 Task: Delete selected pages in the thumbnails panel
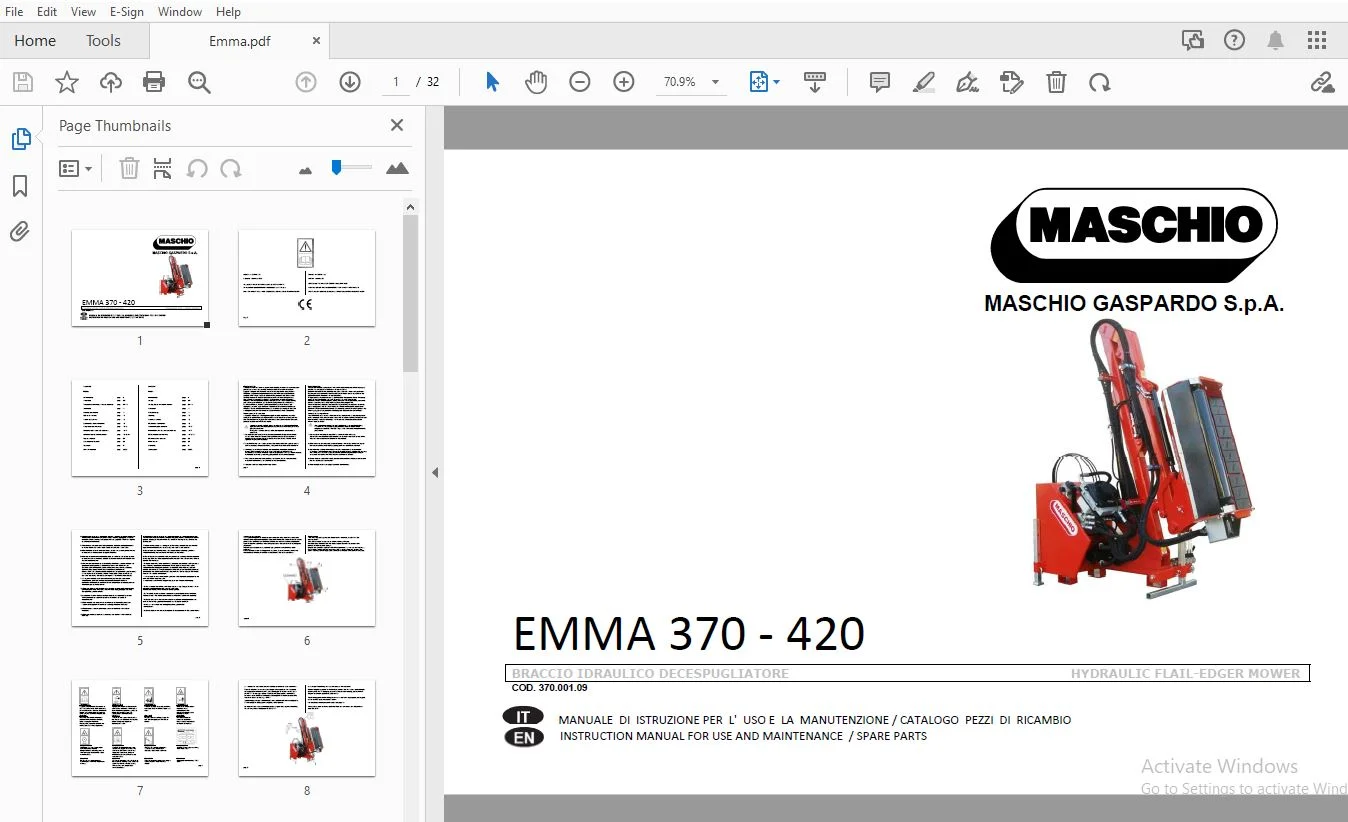[x=129, y=169]
